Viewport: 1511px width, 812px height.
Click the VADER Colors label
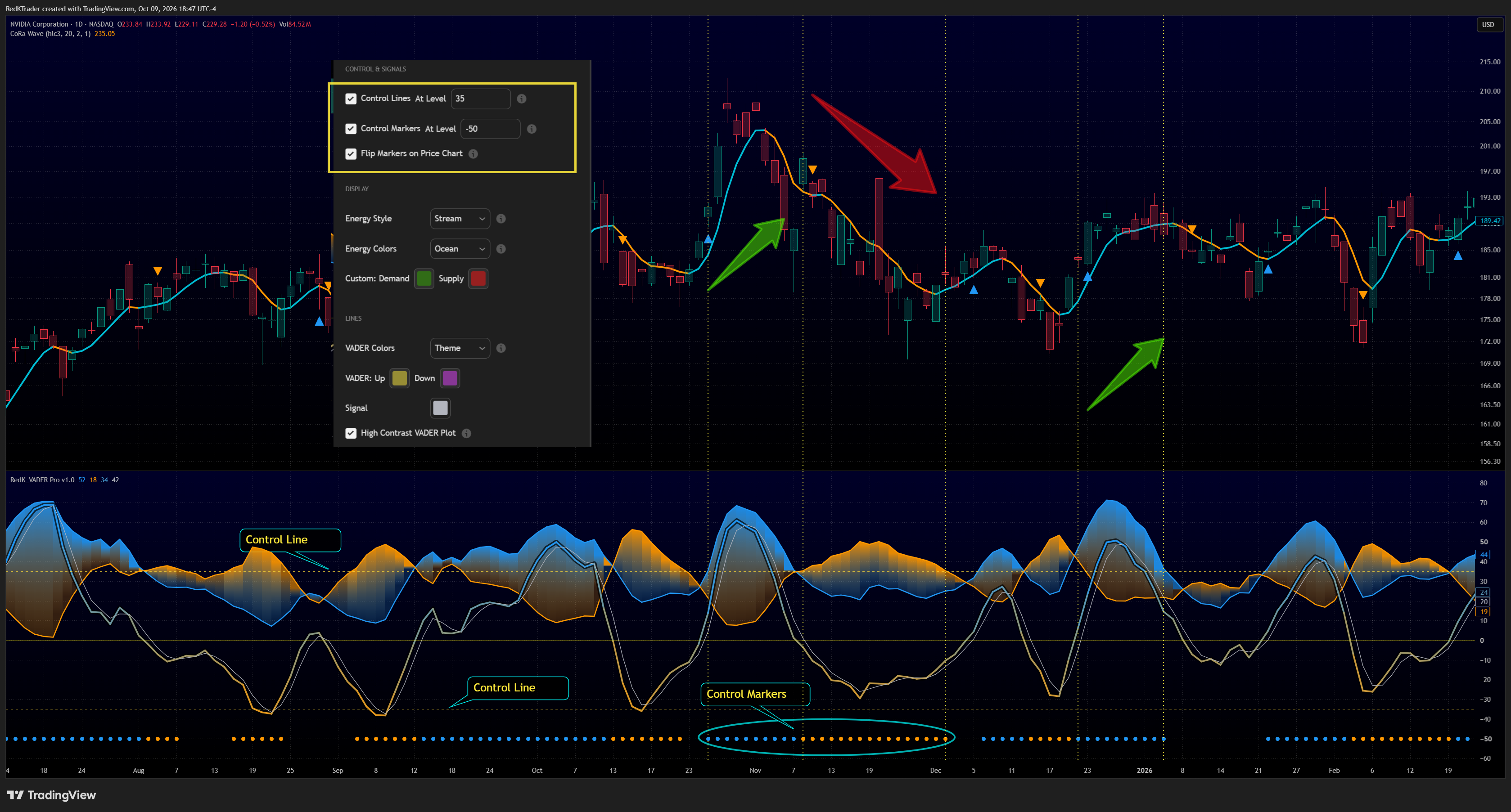click(370, 348)
